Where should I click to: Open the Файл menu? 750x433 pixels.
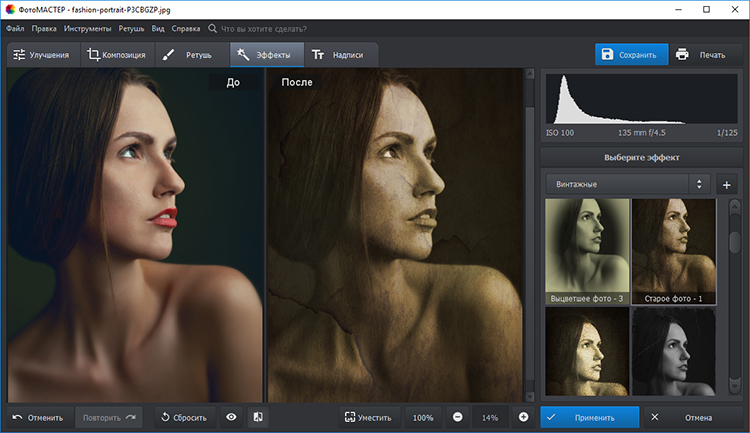(x=15, y=29)
